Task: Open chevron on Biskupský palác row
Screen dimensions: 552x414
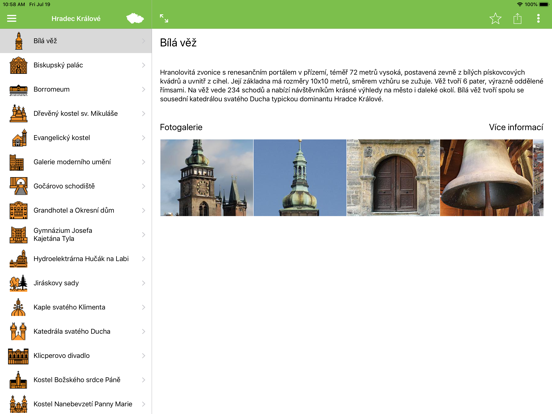Action: pos(144,65)
